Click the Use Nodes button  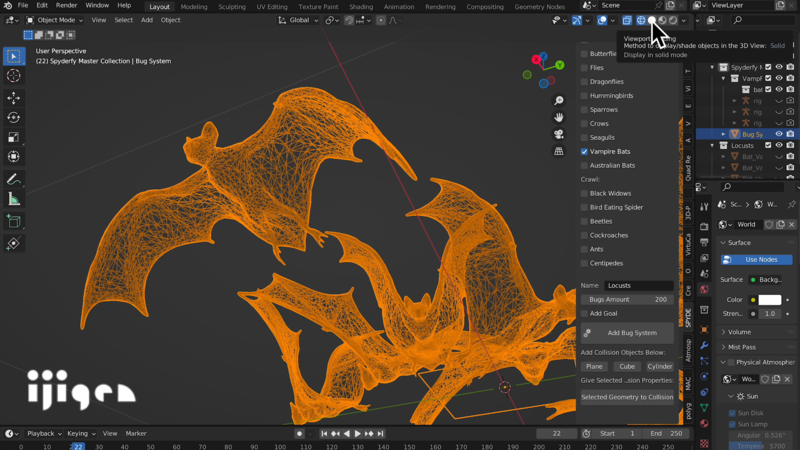point(757,260)
